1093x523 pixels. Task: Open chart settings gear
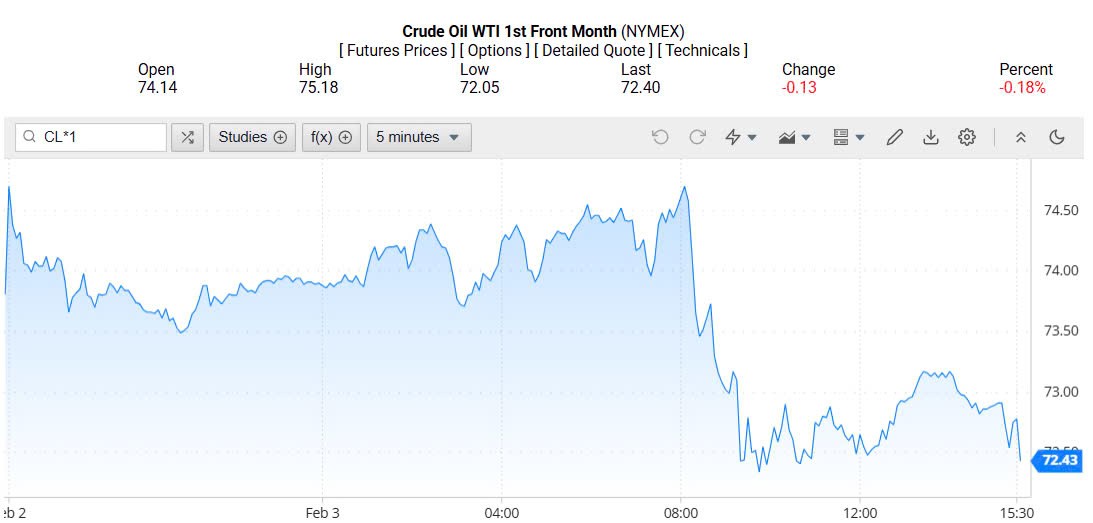tap(967, 137)
